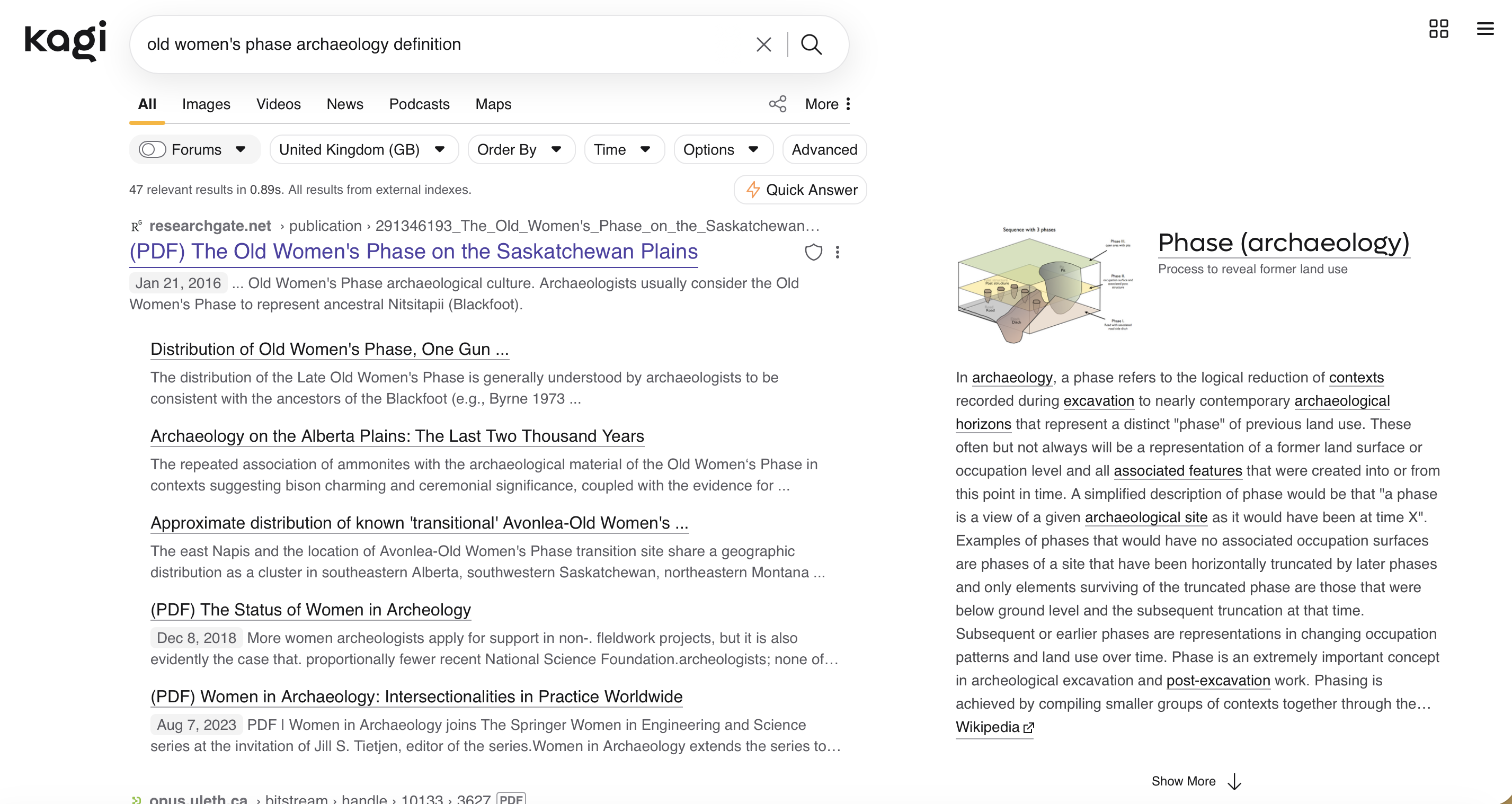Viewport: 1512px width, 804px height.
Task: Switch to the Images tab
Action: click(206, 104)
